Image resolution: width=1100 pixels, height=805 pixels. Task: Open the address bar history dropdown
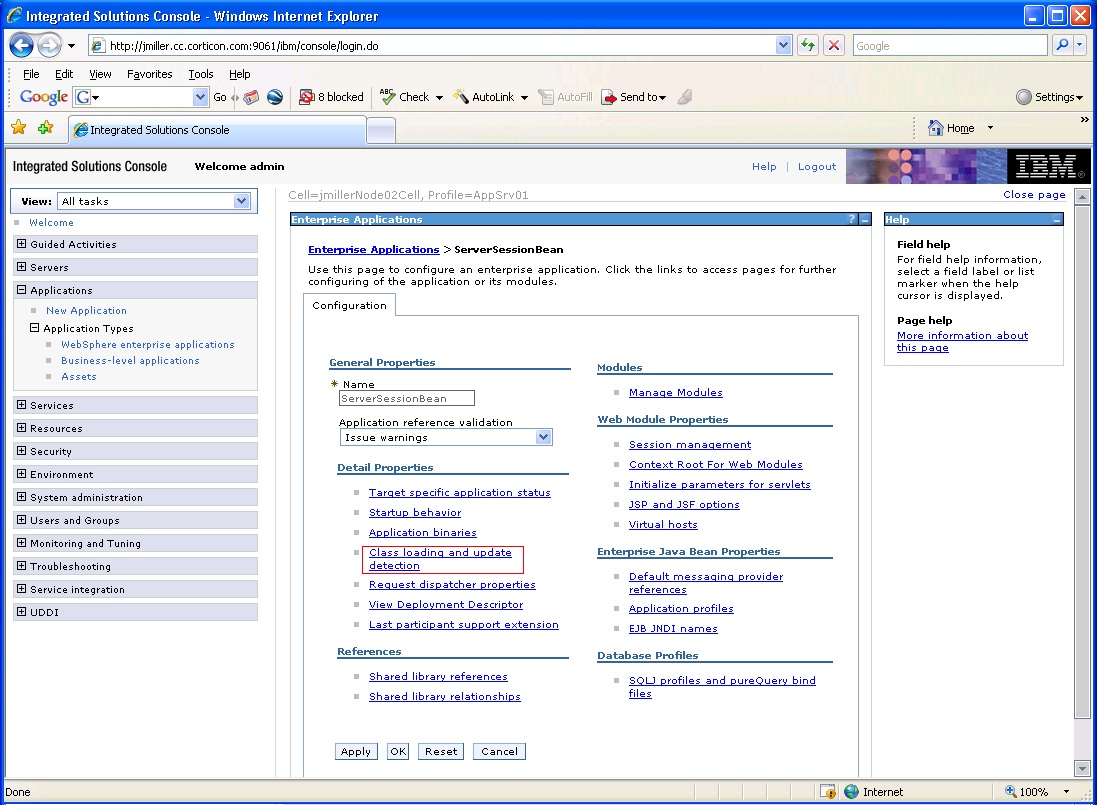coord(784,46)
